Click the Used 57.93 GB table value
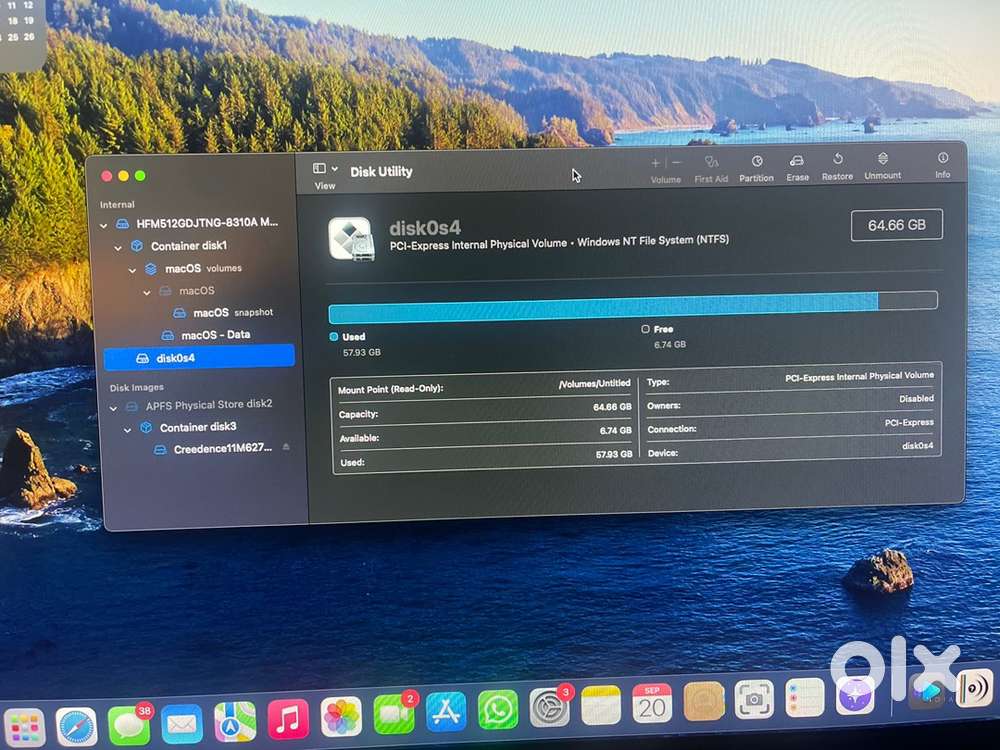This screenshot has height=750, width=1000. point(614,454)
